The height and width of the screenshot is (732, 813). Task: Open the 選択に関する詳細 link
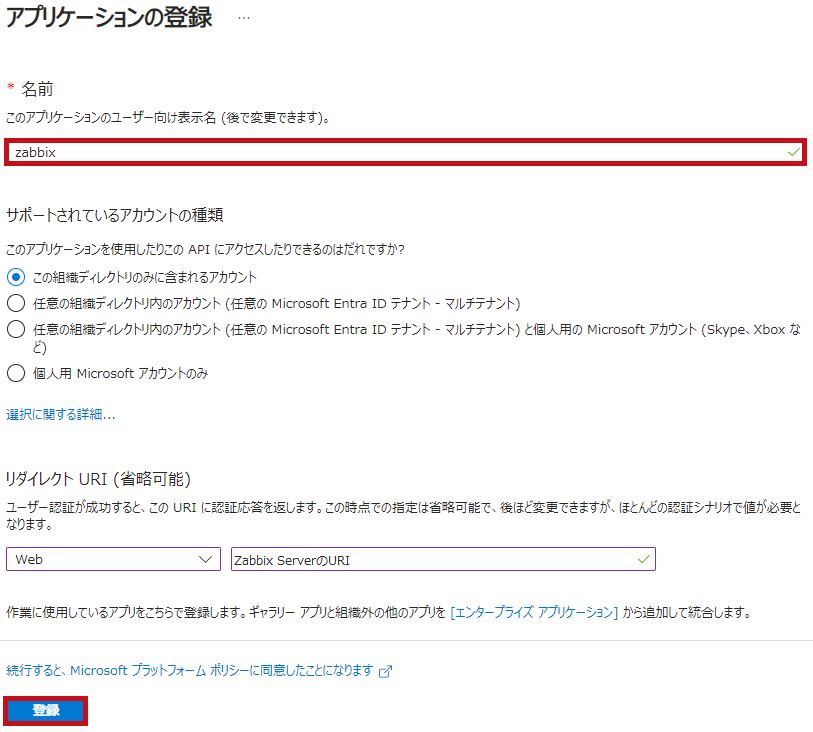[x=61, y=415]
